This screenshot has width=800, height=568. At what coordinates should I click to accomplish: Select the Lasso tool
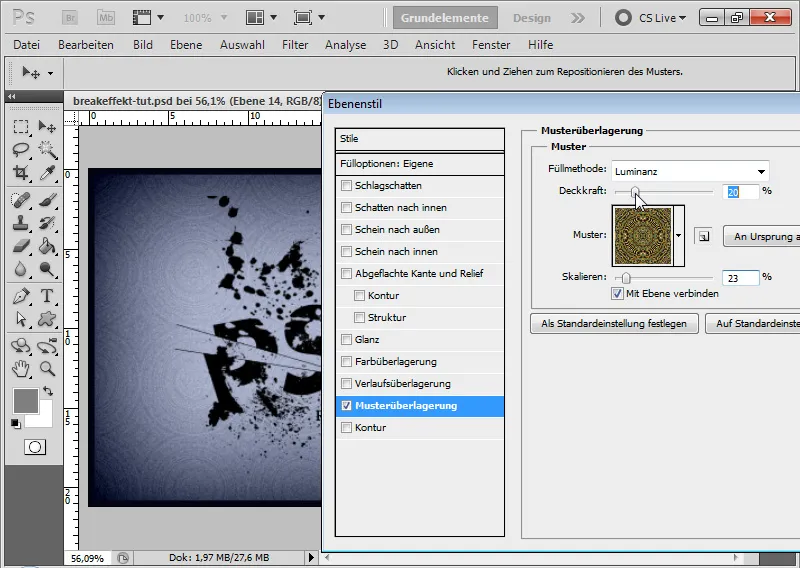21,150
